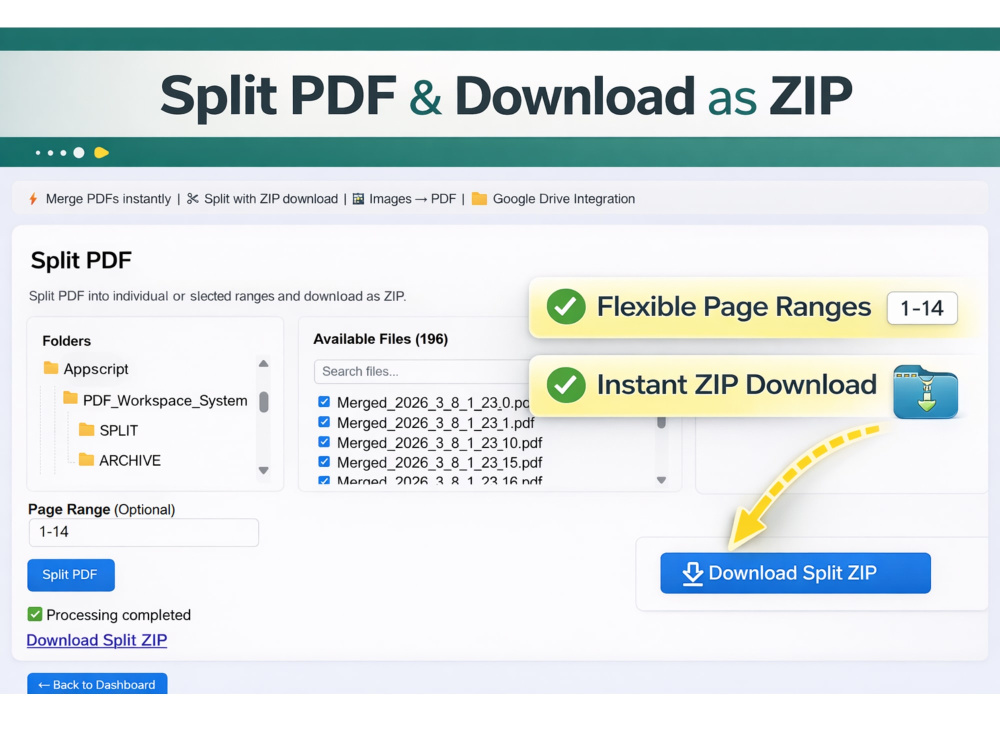Click the PDF_Workspace_System folder icon

tap(71, 399)
